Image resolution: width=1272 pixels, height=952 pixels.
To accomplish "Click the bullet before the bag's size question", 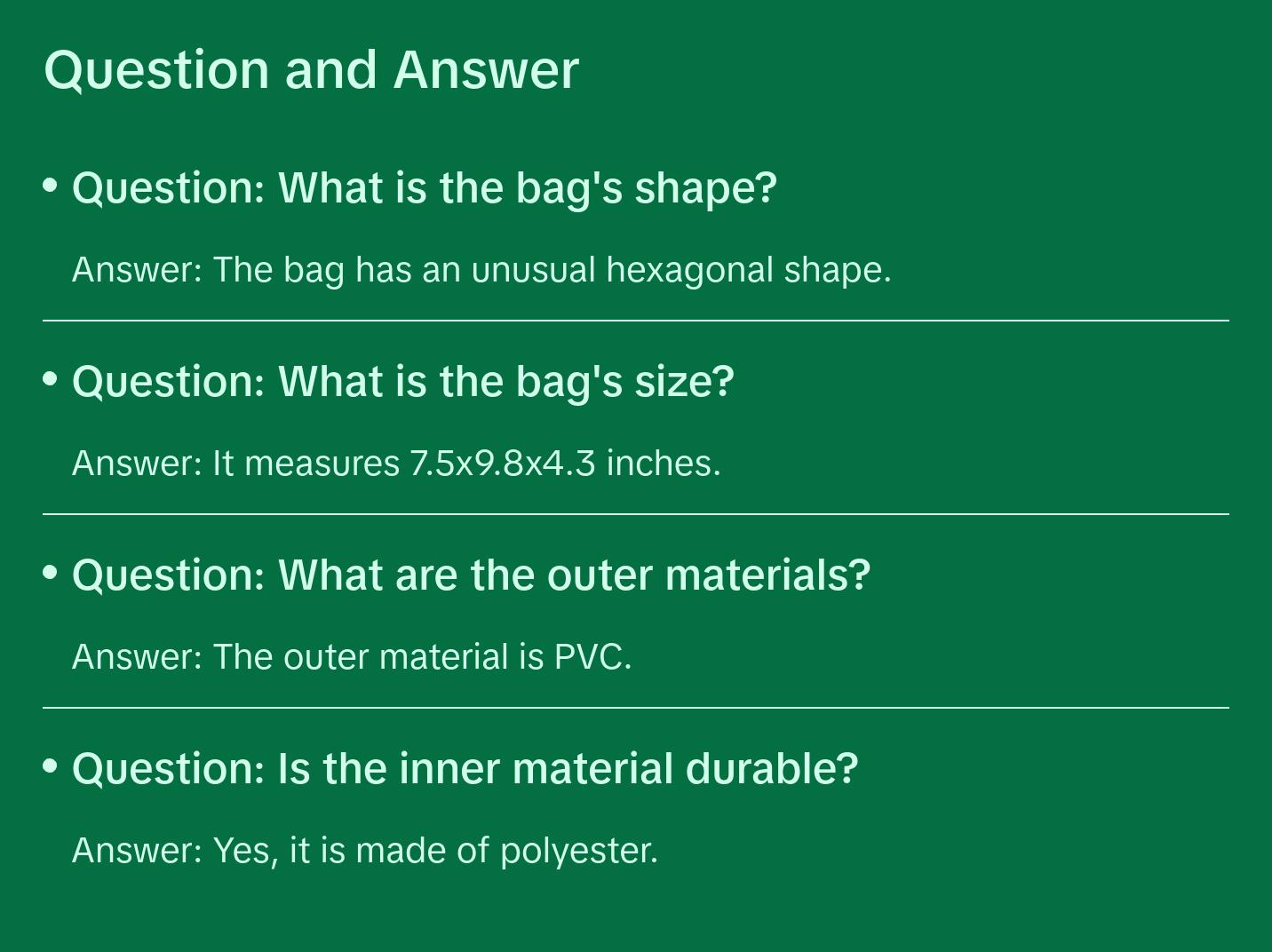I will [51, 378].
